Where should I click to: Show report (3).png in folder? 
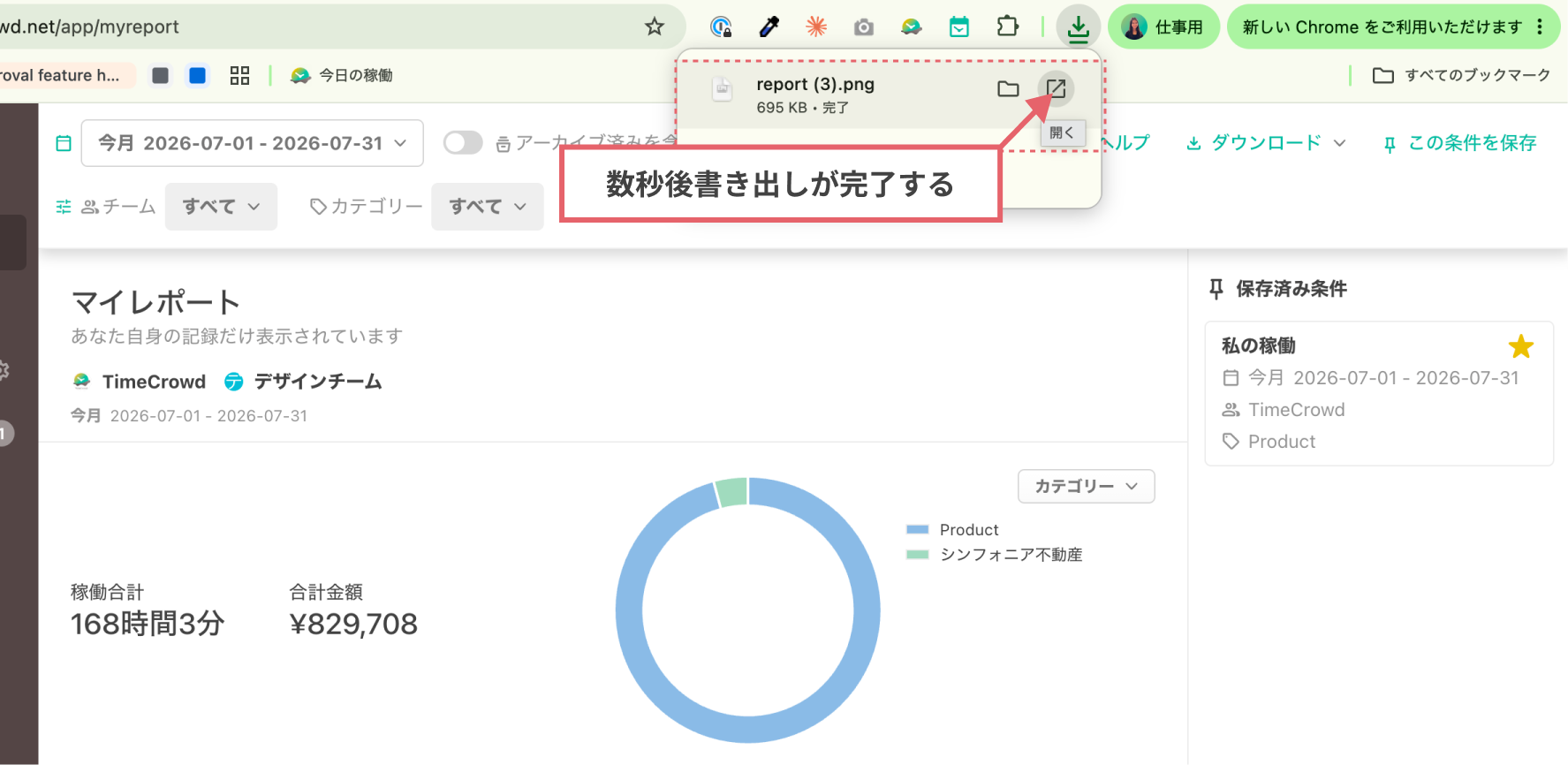(x=1008, y=88)
